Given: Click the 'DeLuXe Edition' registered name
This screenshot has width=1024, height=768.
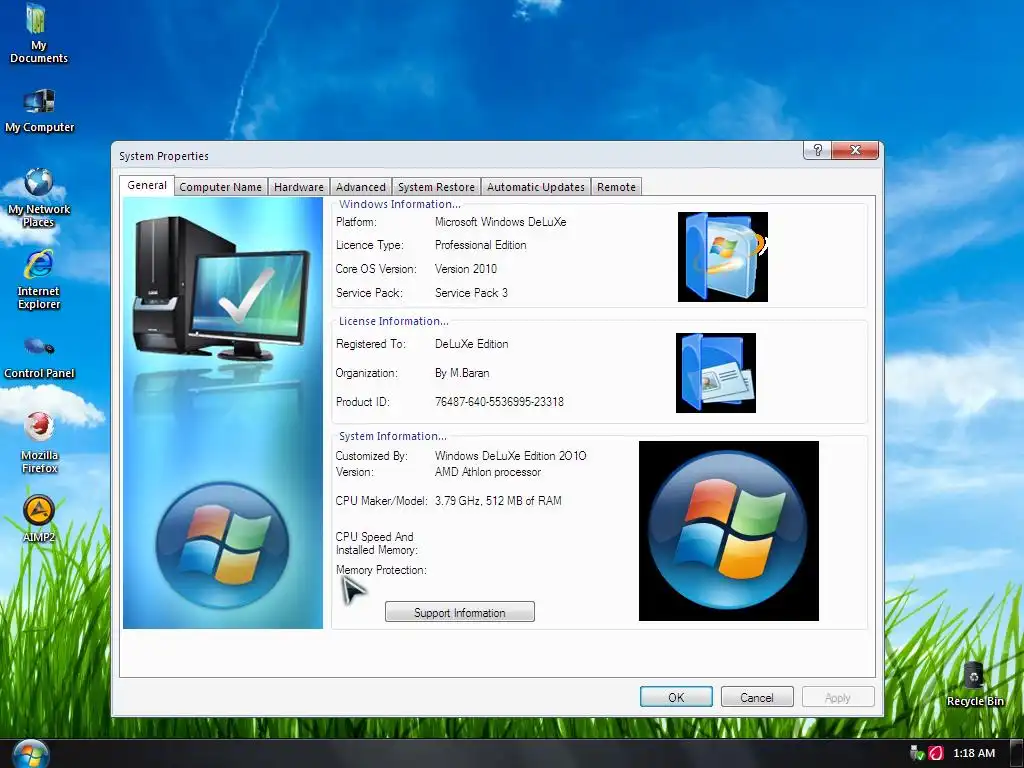Looking at the screenshot, I should (x=472, y=344).
